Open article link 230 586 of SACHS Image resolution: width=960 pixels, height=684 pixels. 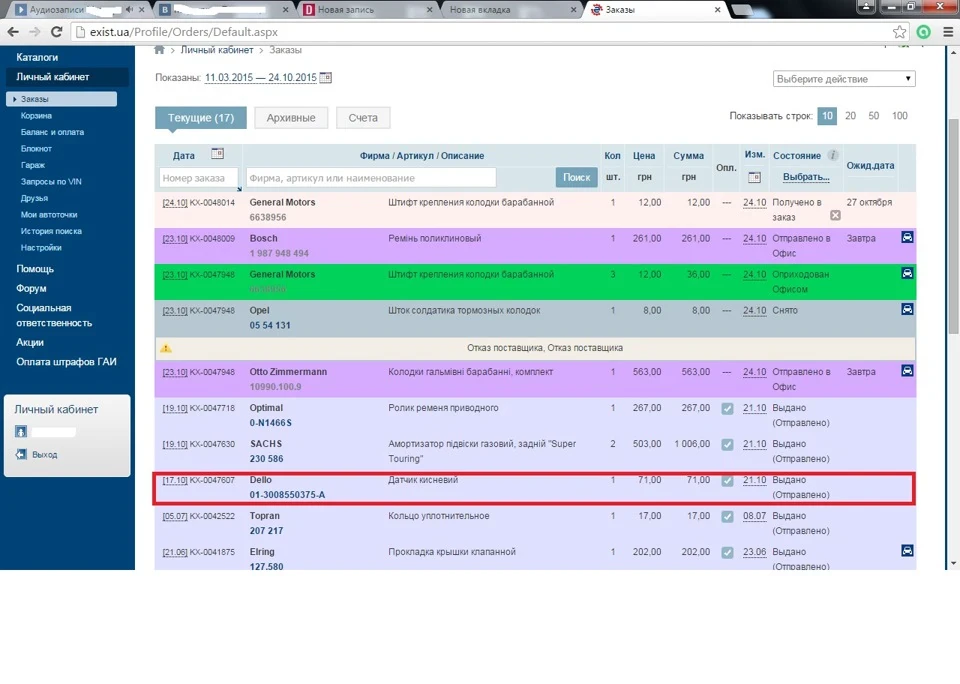[x=266, y=459]
